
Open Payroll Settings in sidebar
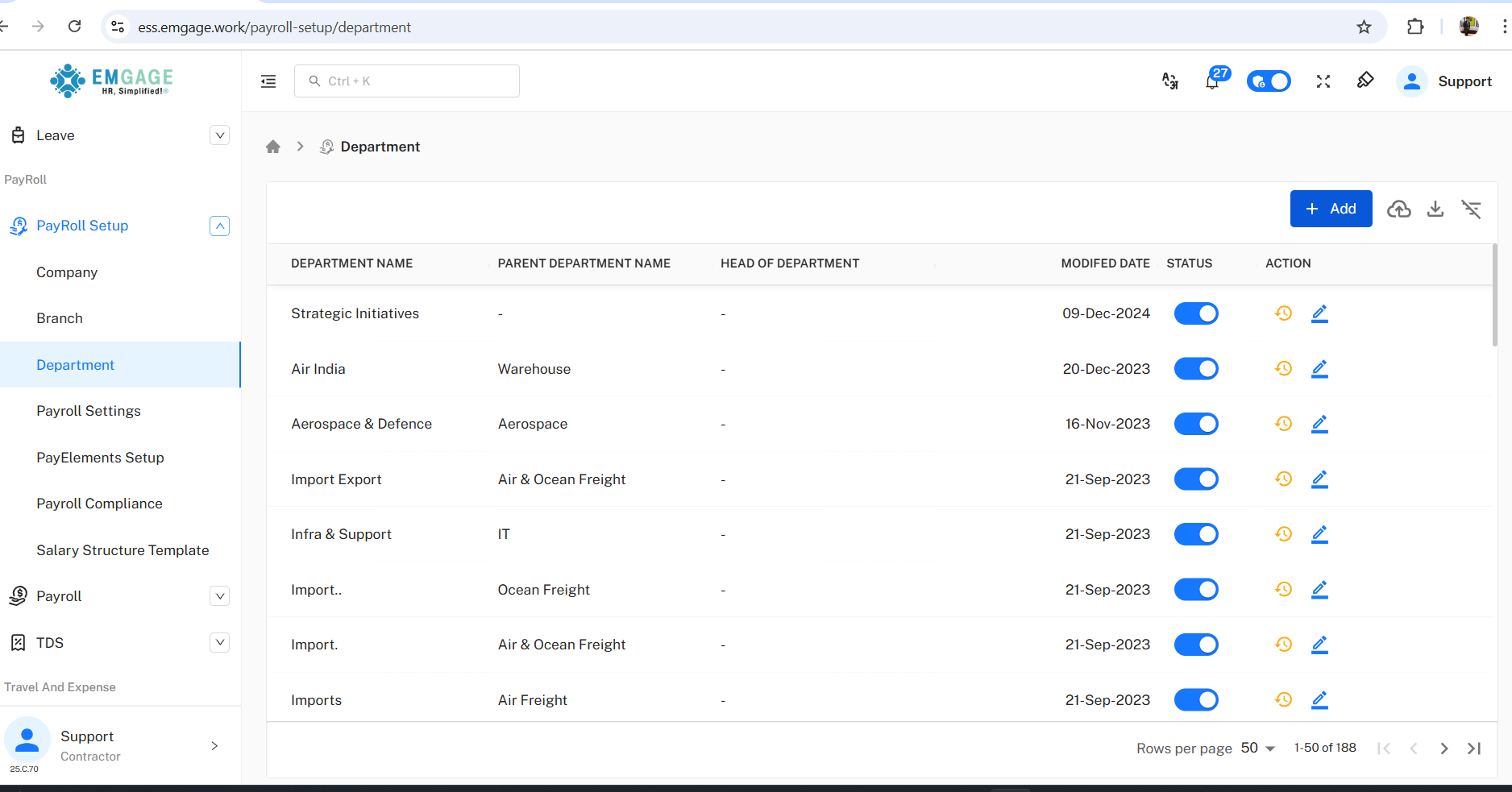click(x=89, y=411)
